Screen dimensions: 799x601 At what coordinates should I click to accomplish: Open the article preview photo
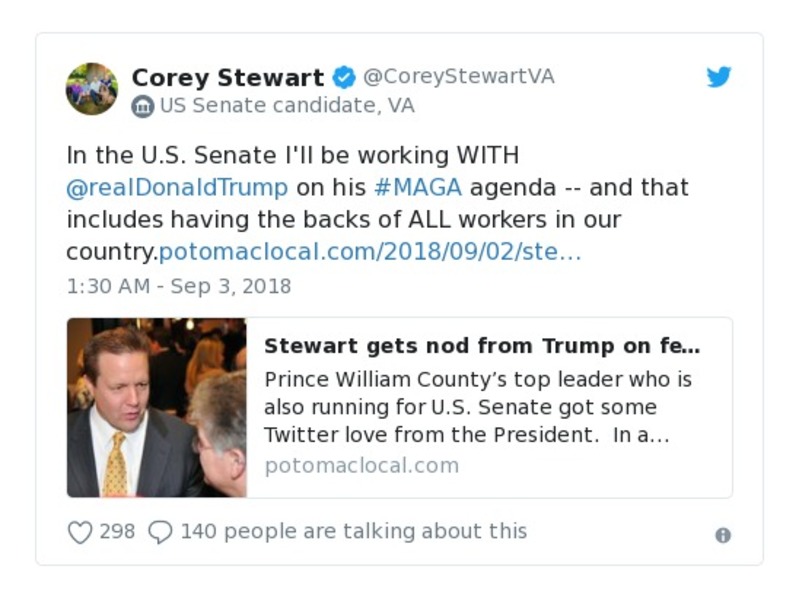pyautogui.click(x=157, y=407)
